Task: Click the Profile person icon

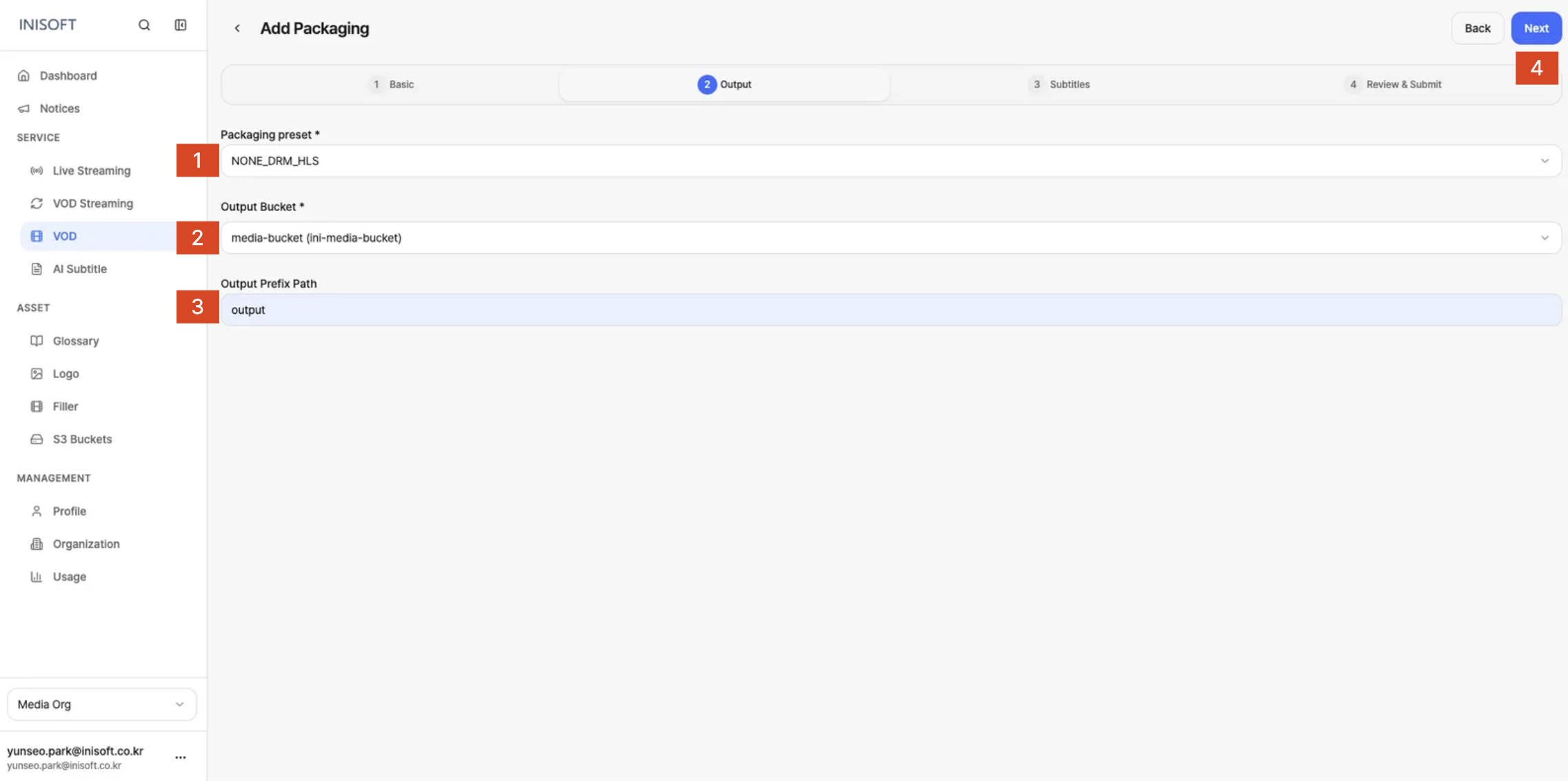Action: (x=37, y=511)
